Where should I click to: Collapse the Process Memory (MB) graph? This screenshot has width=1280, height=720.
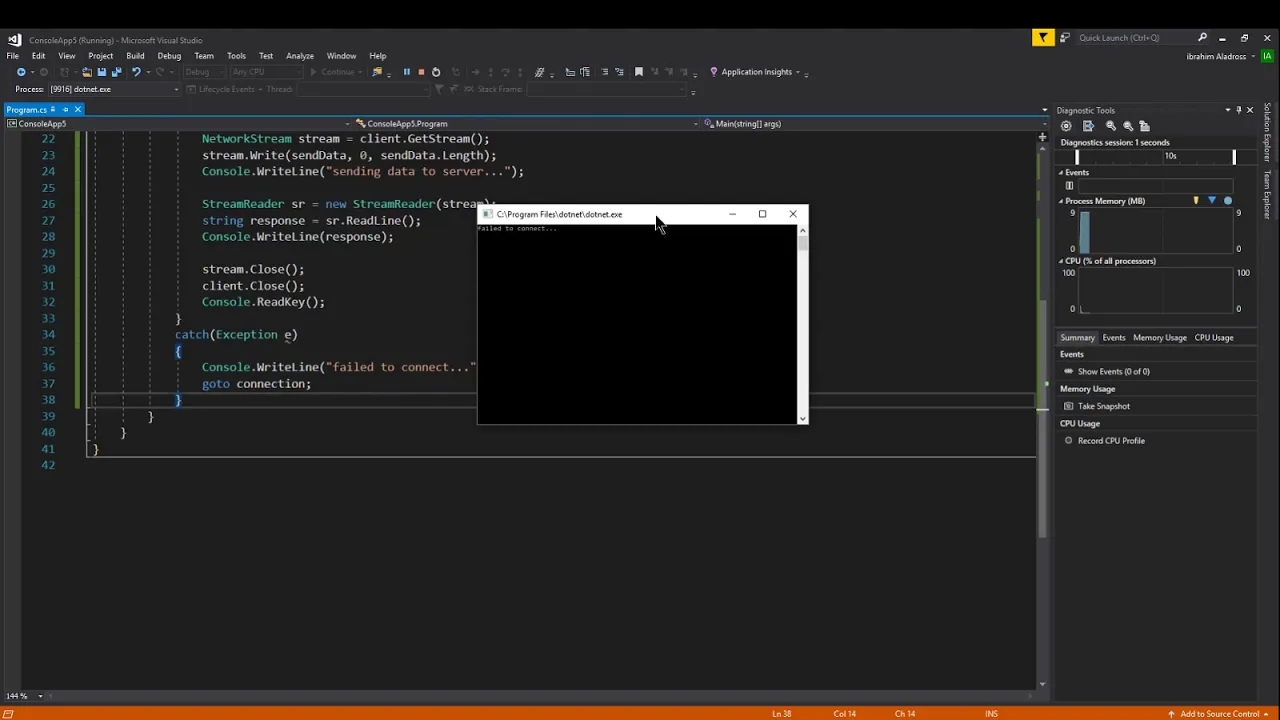click(1062, 201)
